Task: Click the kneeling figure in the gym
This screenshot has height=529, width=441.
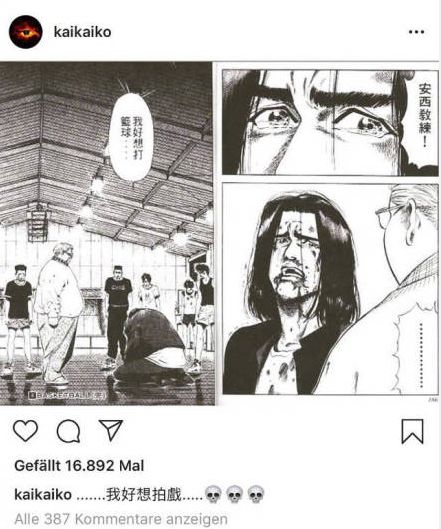Action: pos(152,347)
